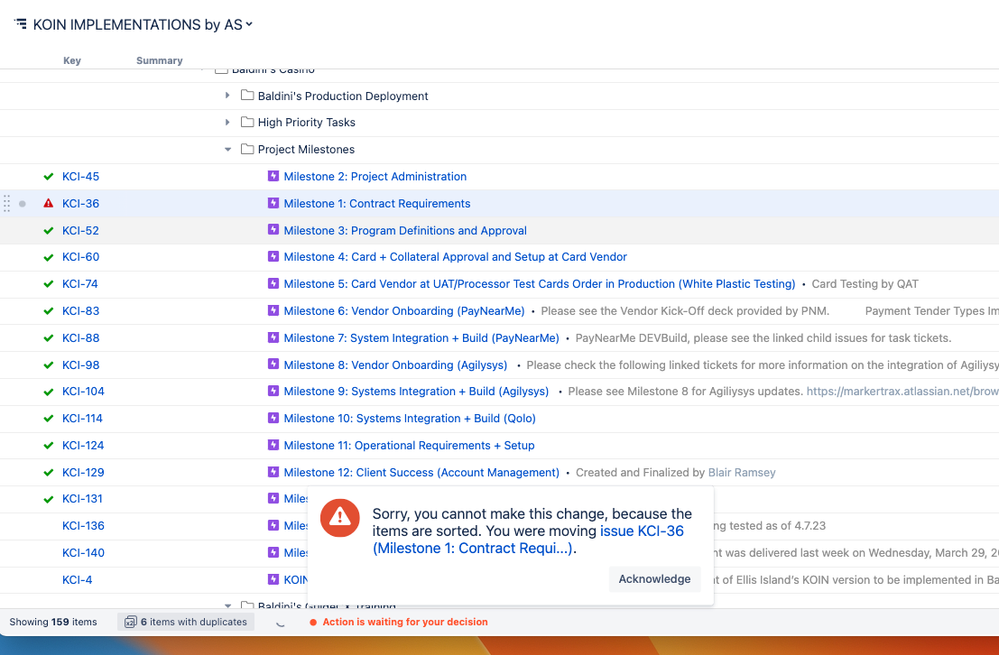This screenshot has width=999, height=655.
Task: Open issue key KCI-36
Action: point(81,203)
